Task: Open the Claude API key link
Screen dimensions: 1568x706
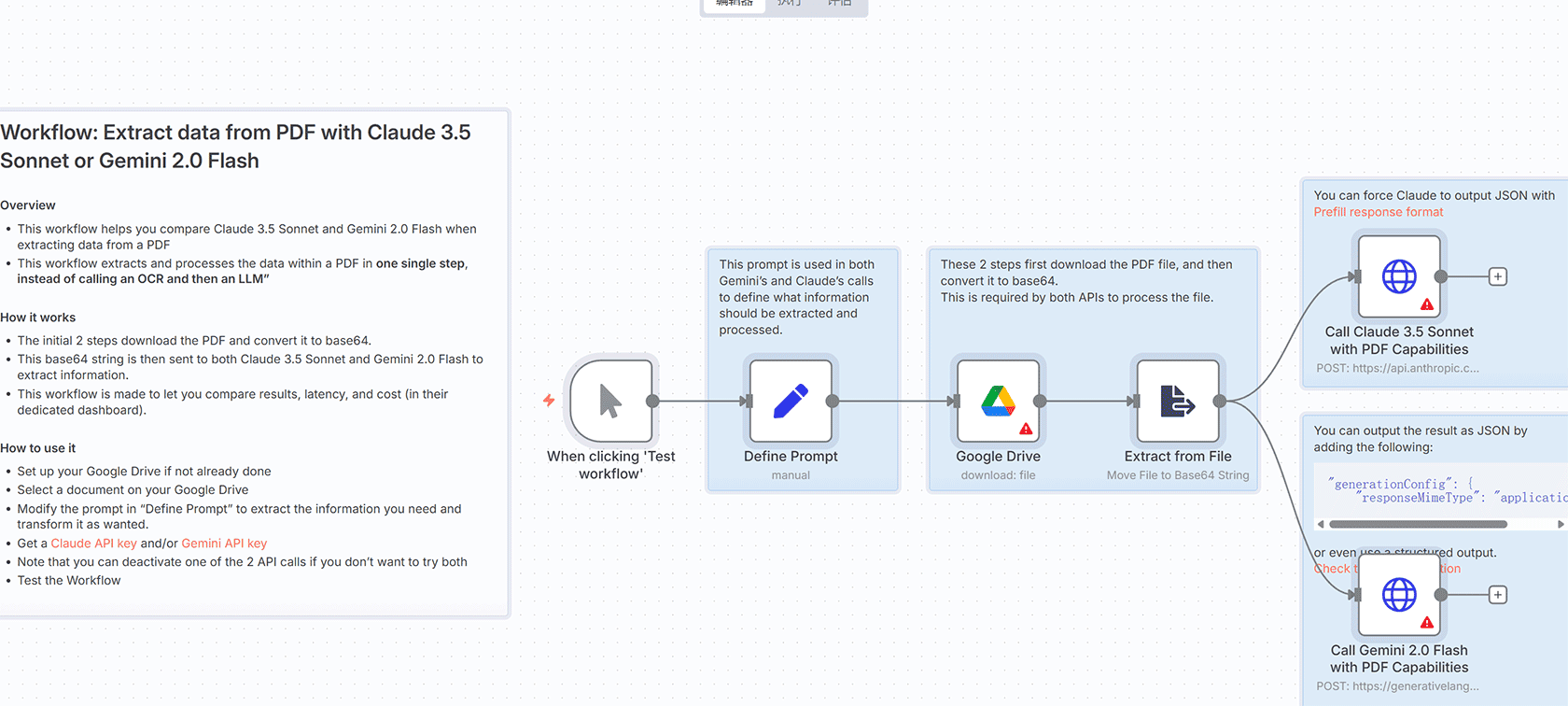Action: (x=93, y=544)
